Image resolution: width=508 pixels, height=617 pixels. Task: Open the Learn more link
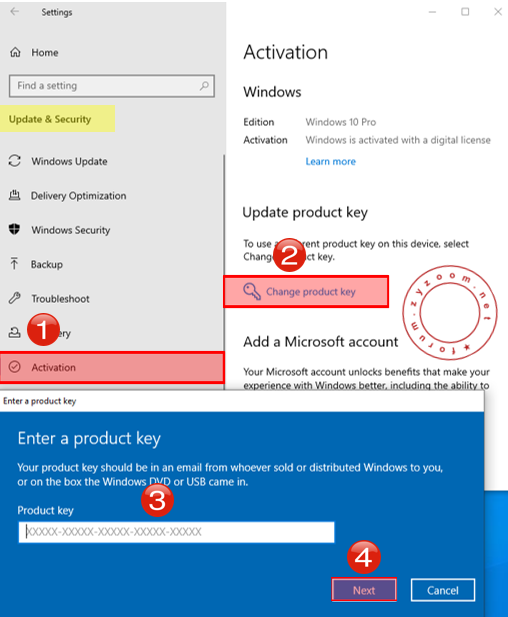[331, 161]
